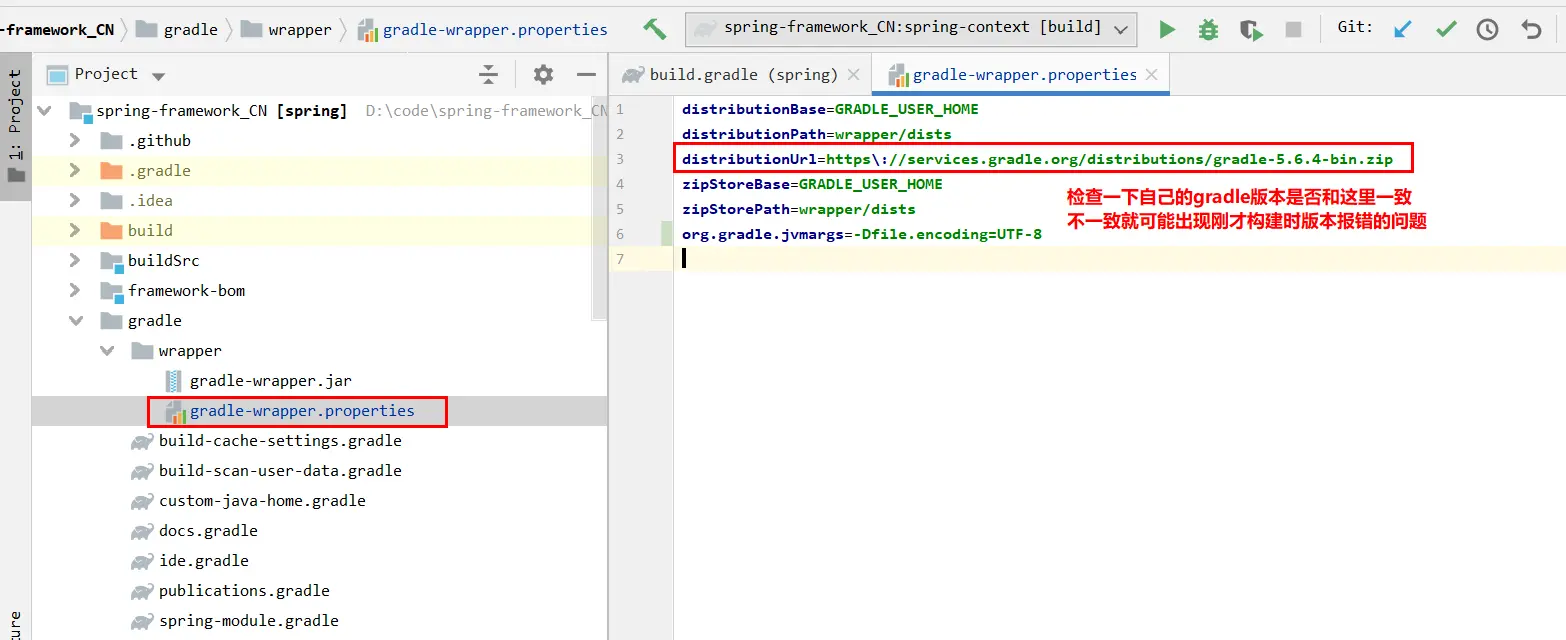
Task: Expand the .github folder
Action: pyautogui.click(x=75, y=140)
